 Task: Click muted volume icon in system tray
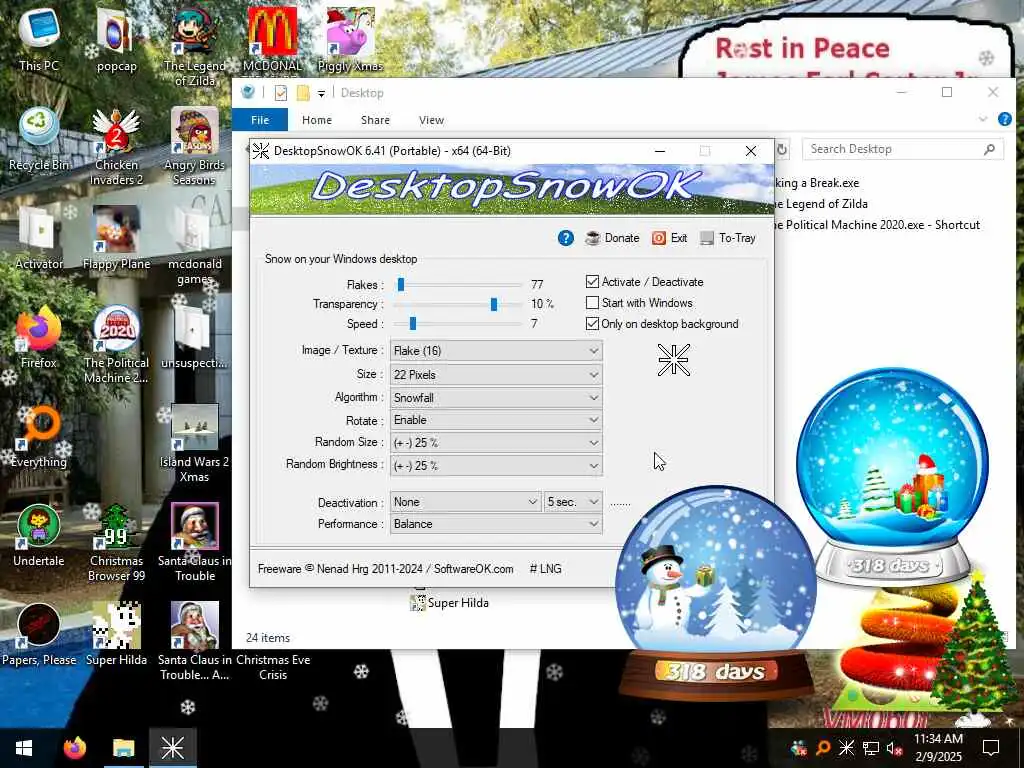pyautogui.click(x=894, y=748)
